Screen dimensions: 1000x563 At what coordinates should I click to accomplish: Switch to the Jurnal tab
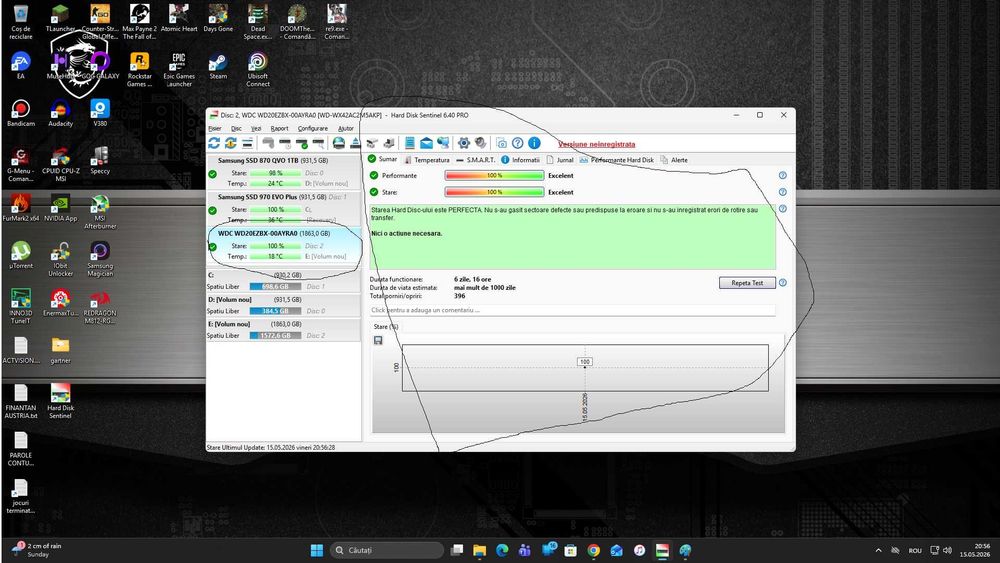(560, 160)
